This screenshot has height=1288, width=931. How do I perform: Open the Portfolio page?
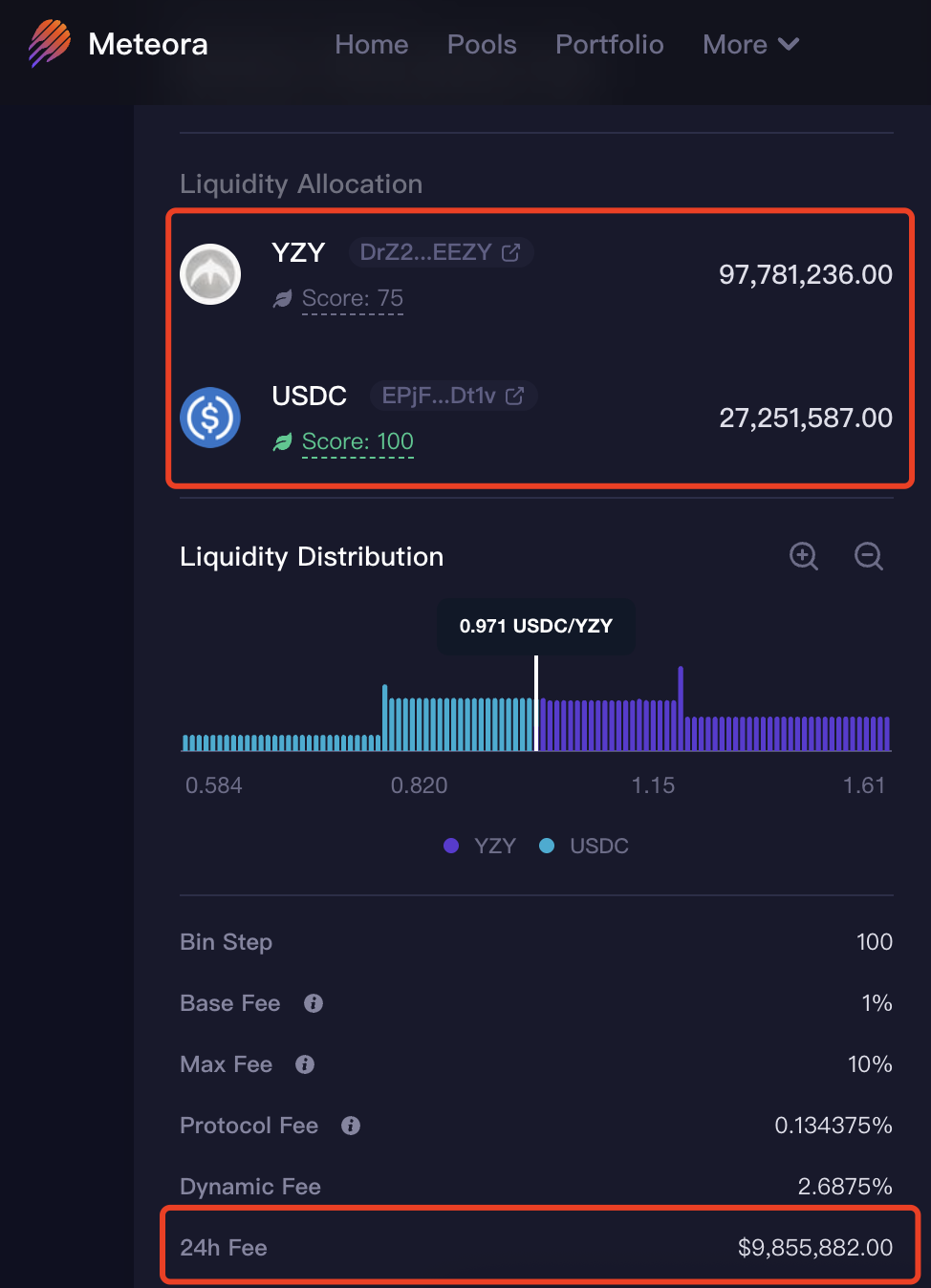click(609, 45)
